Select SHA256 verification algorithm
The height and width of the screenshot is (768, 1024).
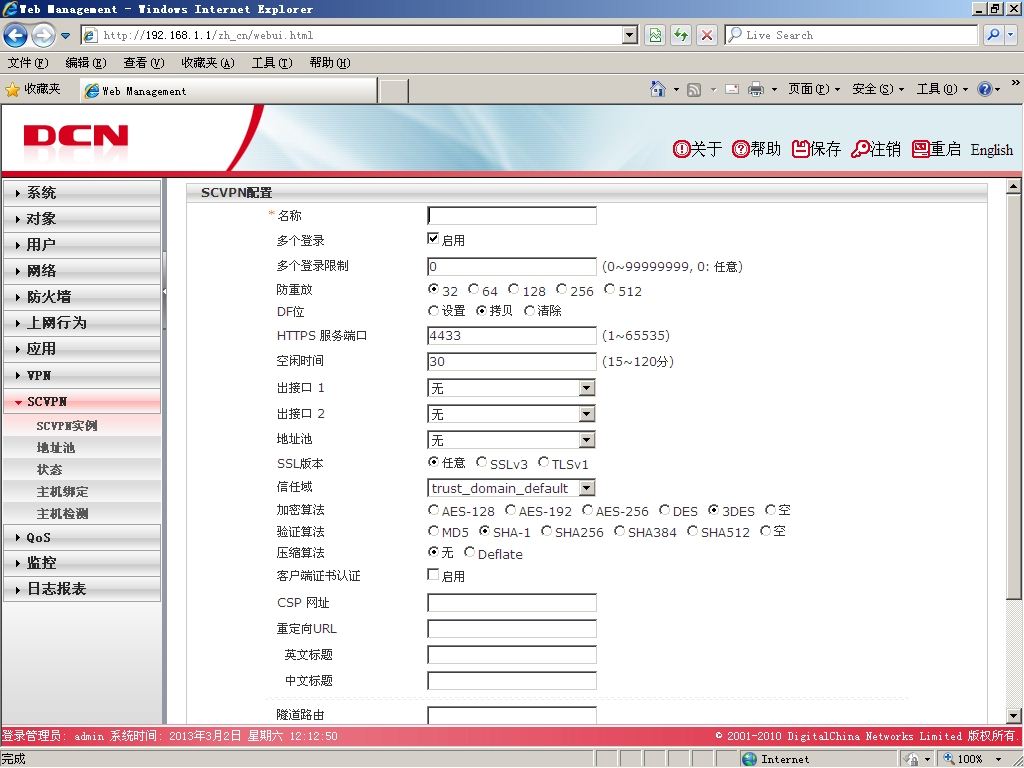pos(546,531)
